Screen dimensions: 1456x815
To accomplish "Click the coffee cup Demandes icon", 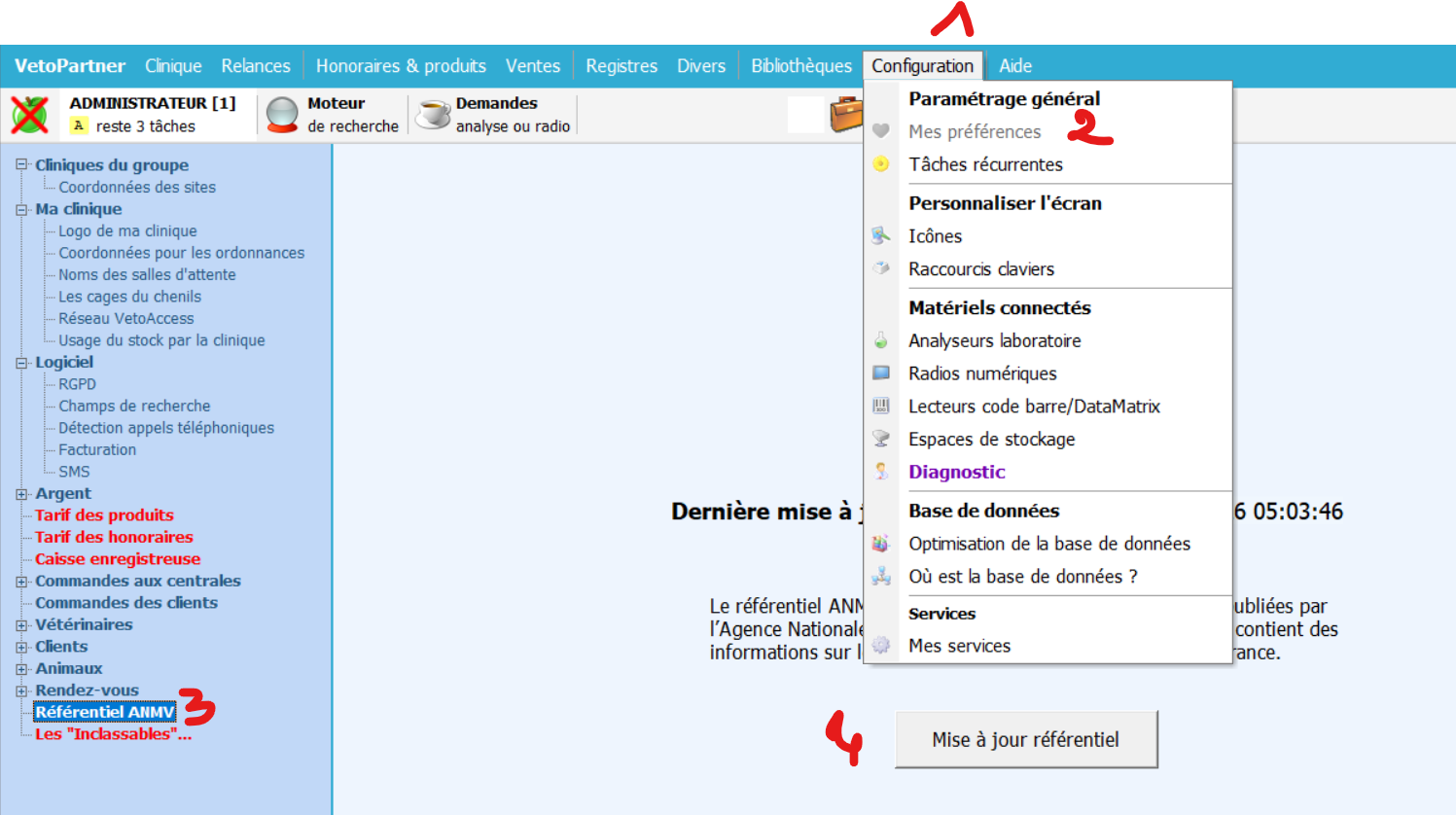I will (x=433, y=115).
